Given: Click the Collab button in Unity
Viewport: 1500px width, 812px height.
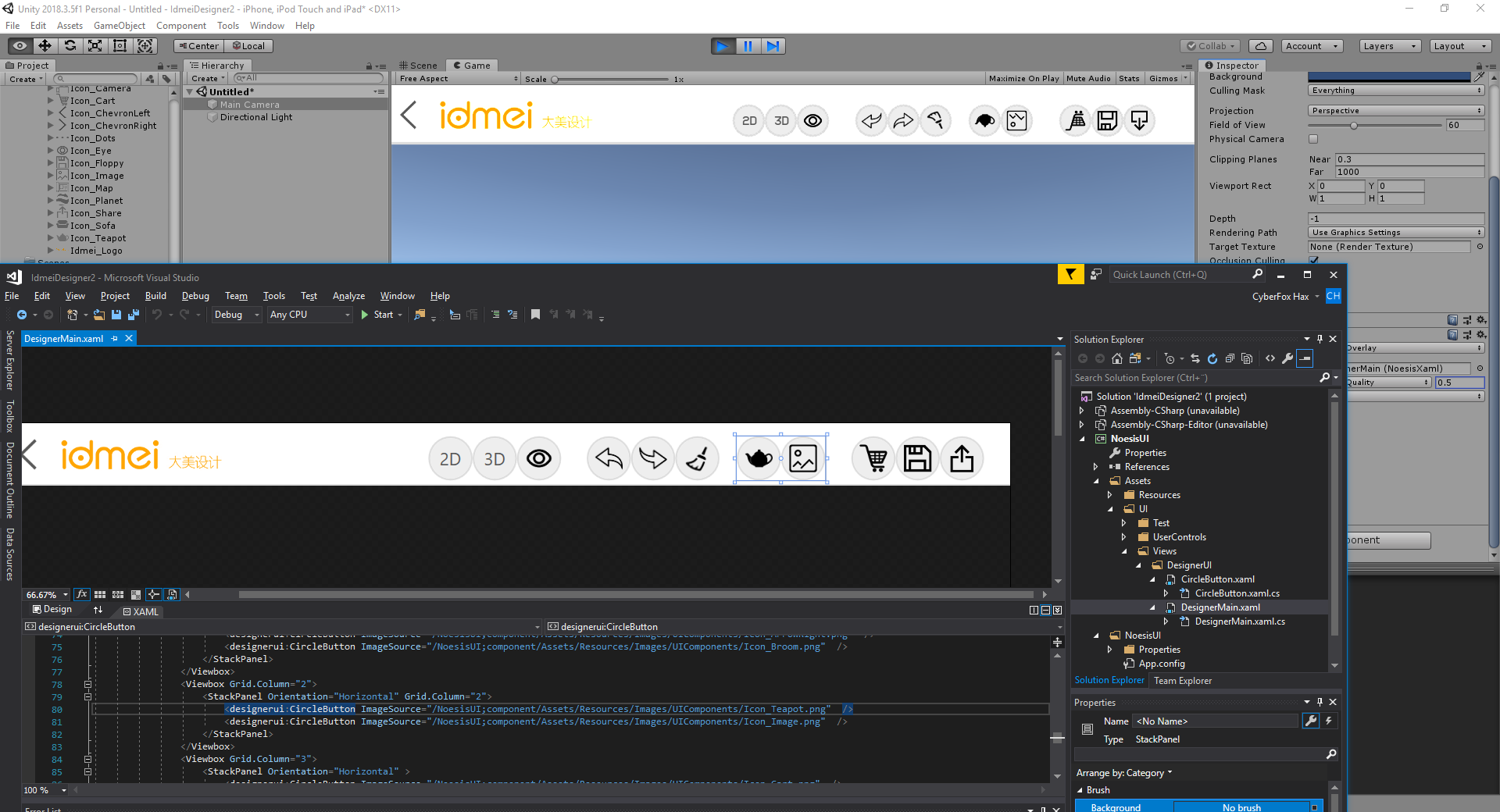Looking at the screenshot, I should (1210, 46).
